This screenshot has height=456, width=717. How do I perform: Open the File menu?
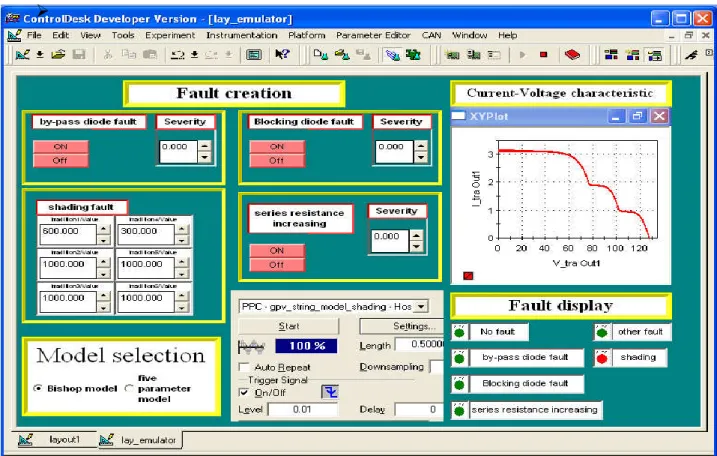pos(34,35)
